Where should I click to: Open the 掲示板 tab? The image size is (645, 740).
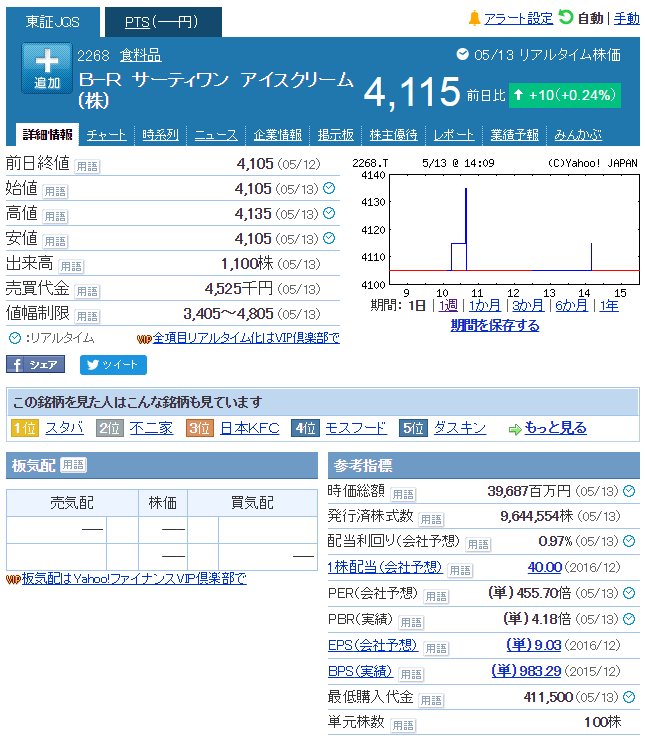(335, 135)
